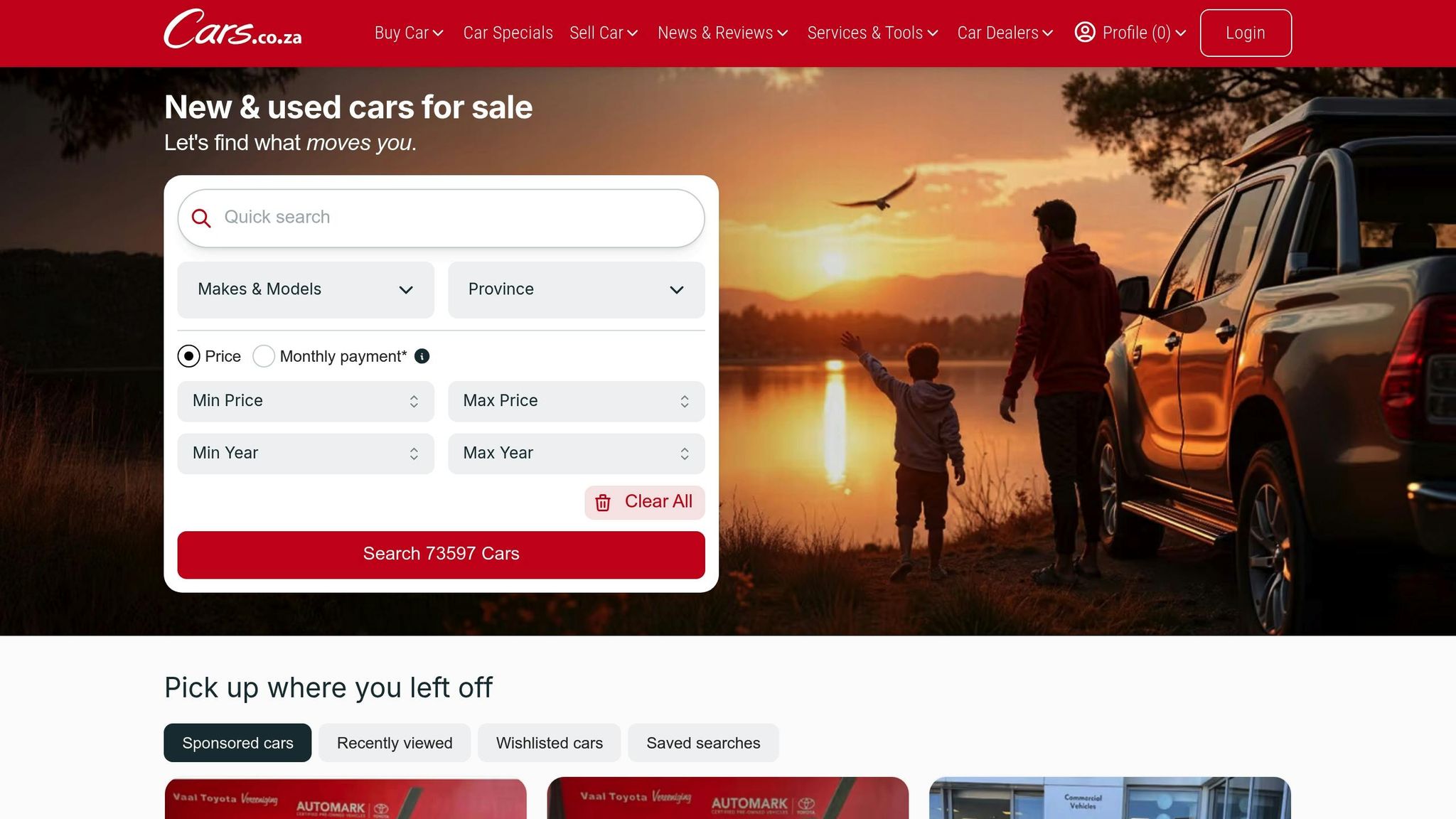This screenshot has width=1456, height=819.
Task: Expand the Buy Car menu
Action: click(409, 33)
